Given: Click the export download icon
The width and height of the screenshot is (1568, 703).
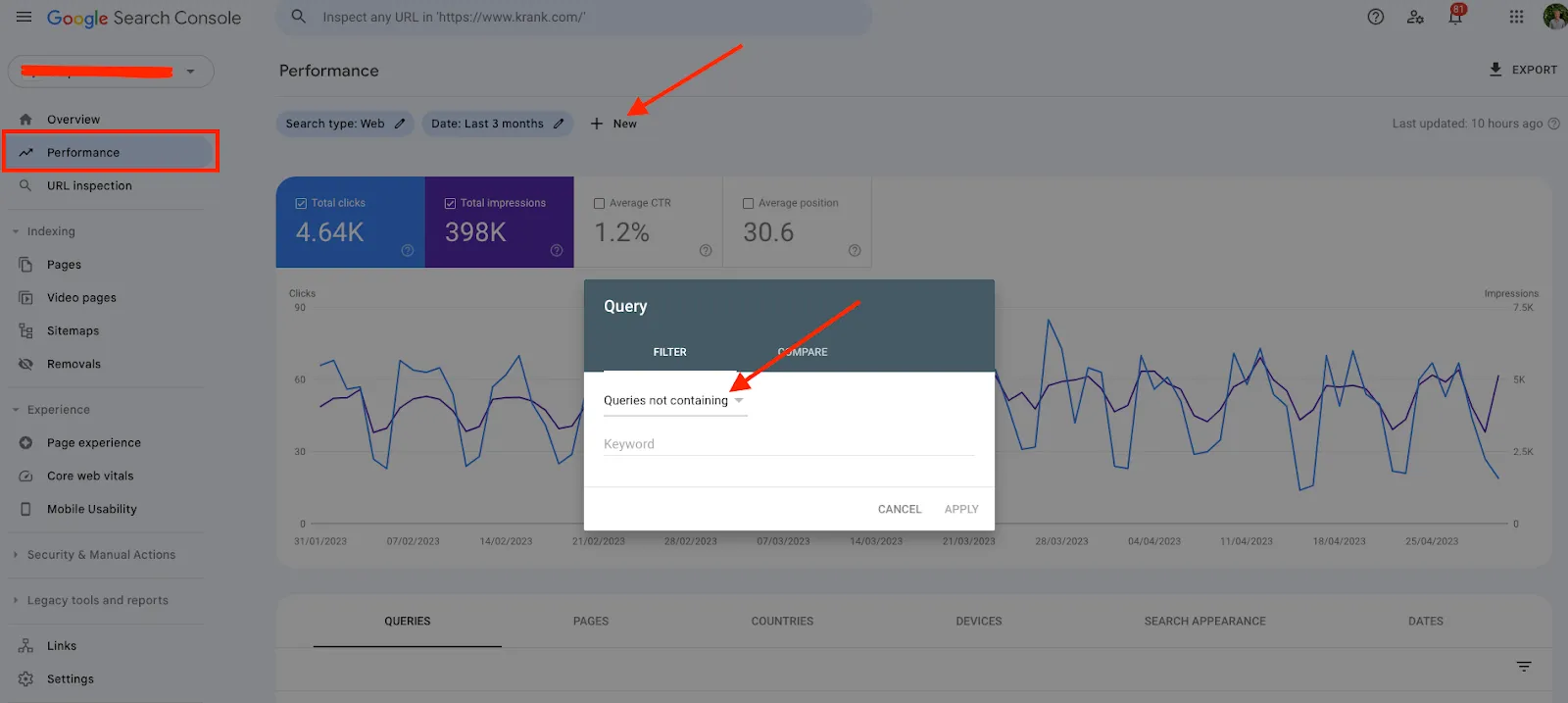Looking at the screenshot, I should (x=1495, y=70).
